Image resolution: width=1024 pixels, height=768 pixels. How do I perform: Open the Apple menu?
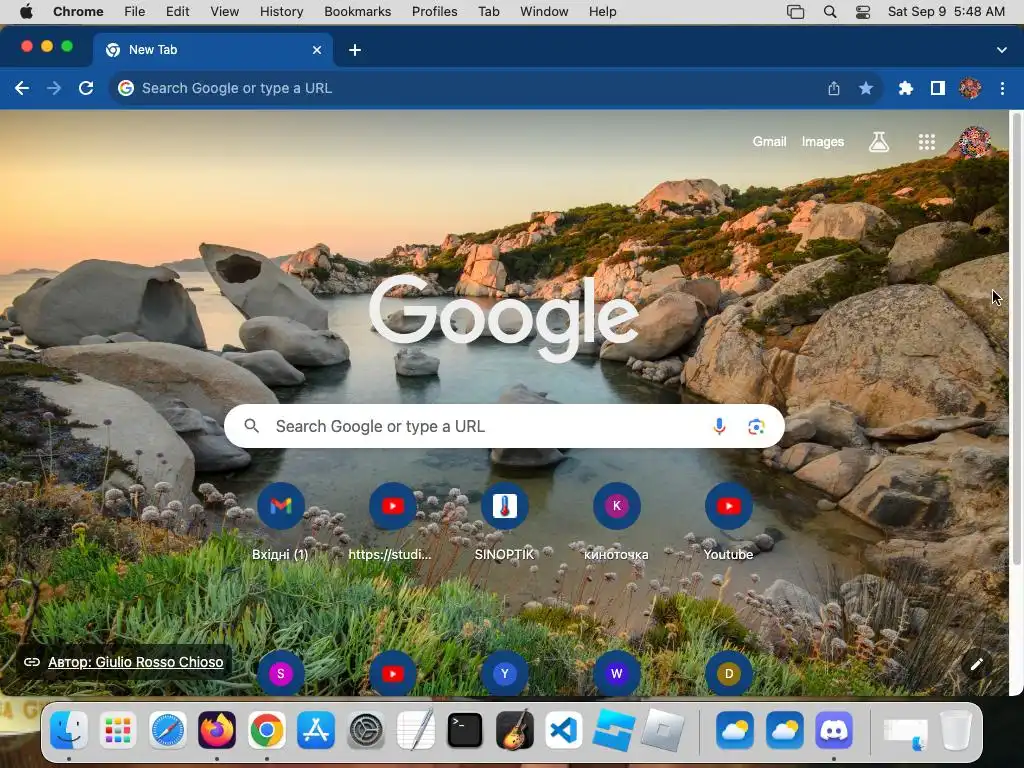pyautogui.click(x=26, y=12)
